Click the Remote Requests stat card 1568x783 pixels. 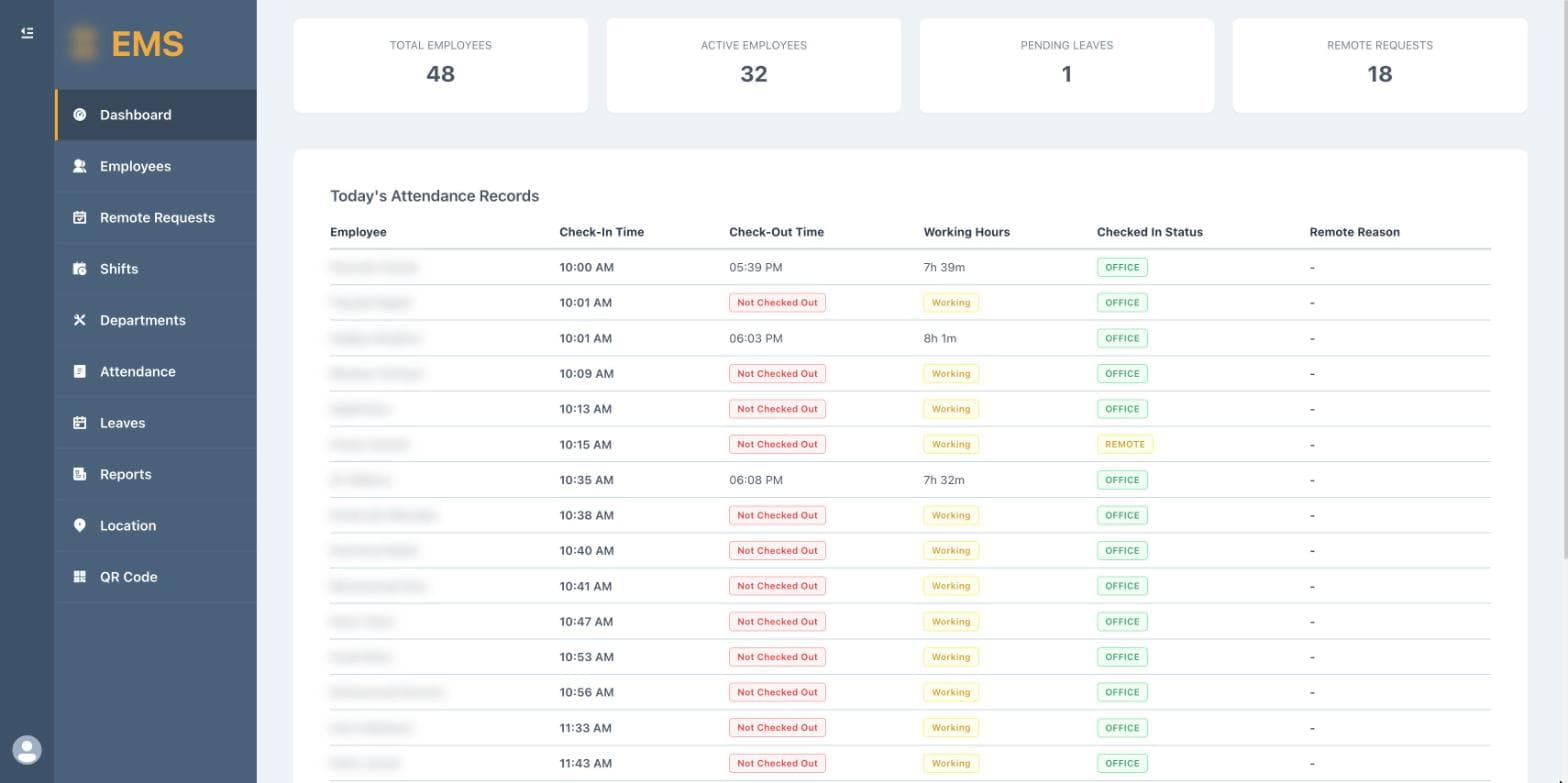tap(1380, 65)
